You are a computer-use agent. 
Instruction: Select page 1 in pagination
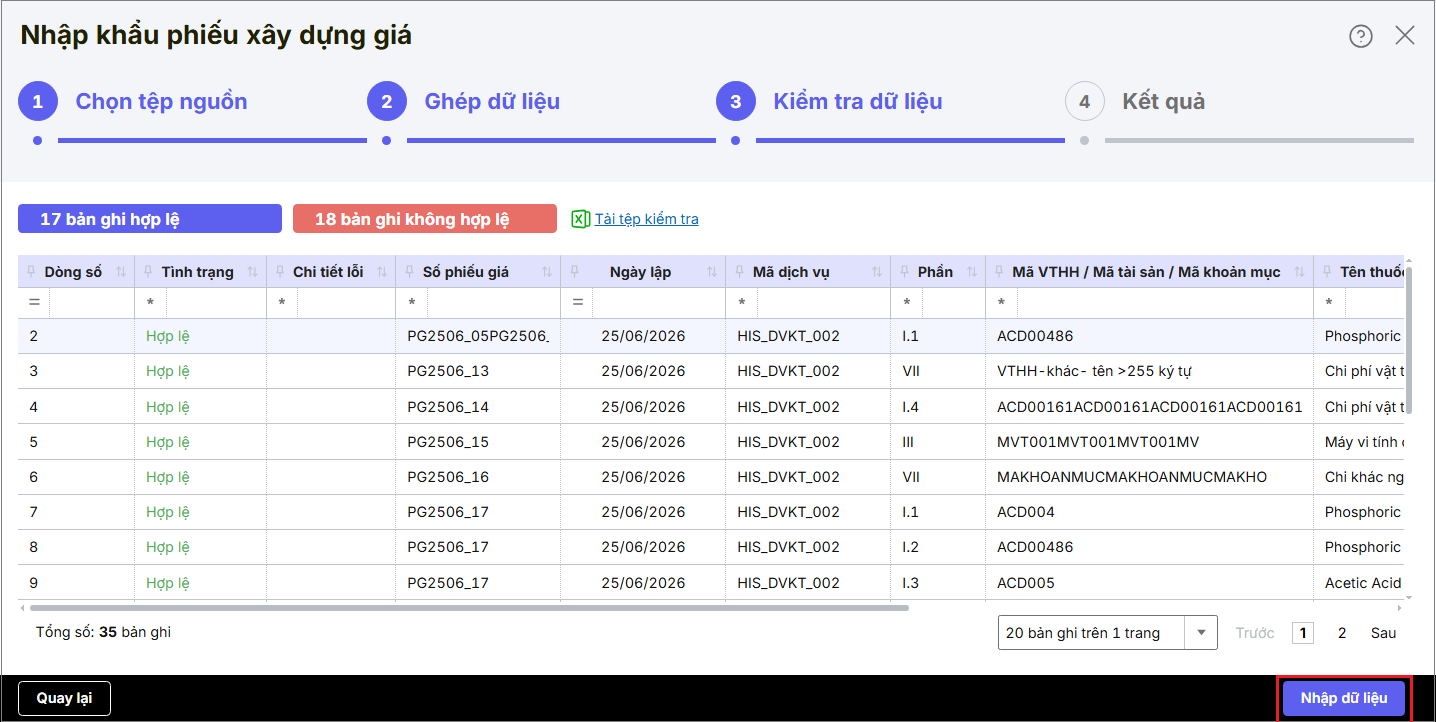[x=1302, y=633]
